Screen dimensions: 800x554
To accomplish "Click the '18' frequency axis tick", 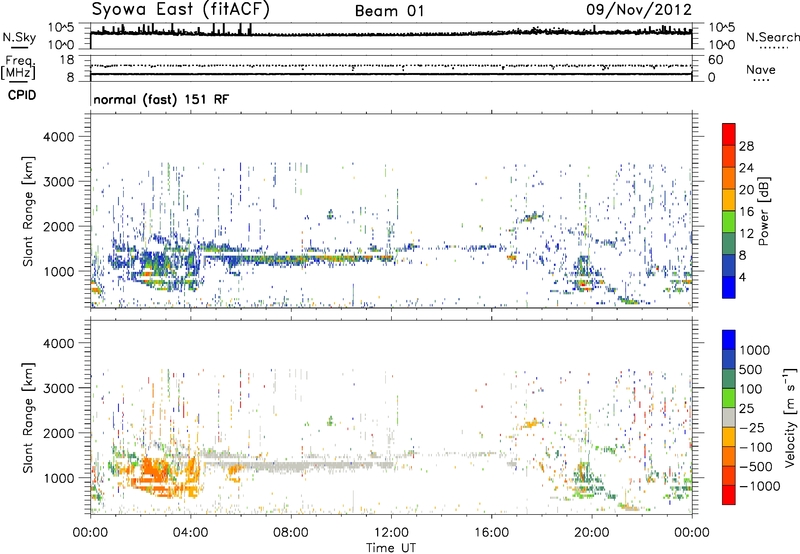I will [x=67, y=60].
